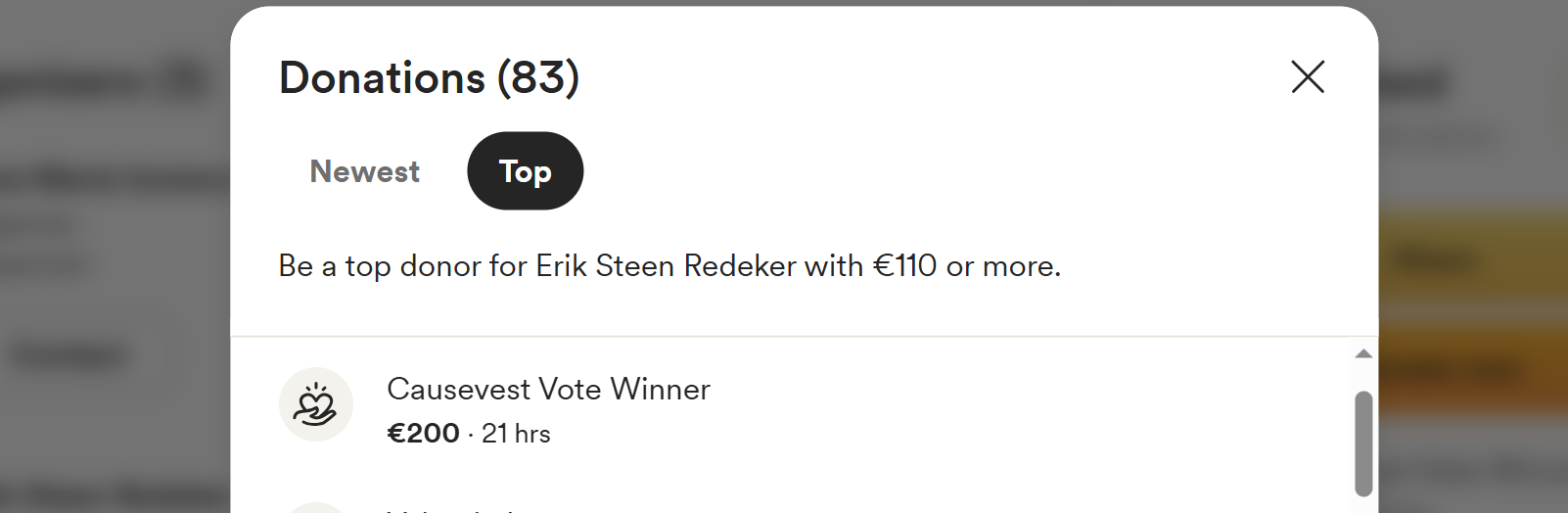Select the Top donations tab
Image resolution: width=1568 pixels, height=513 pixels.
526,171
